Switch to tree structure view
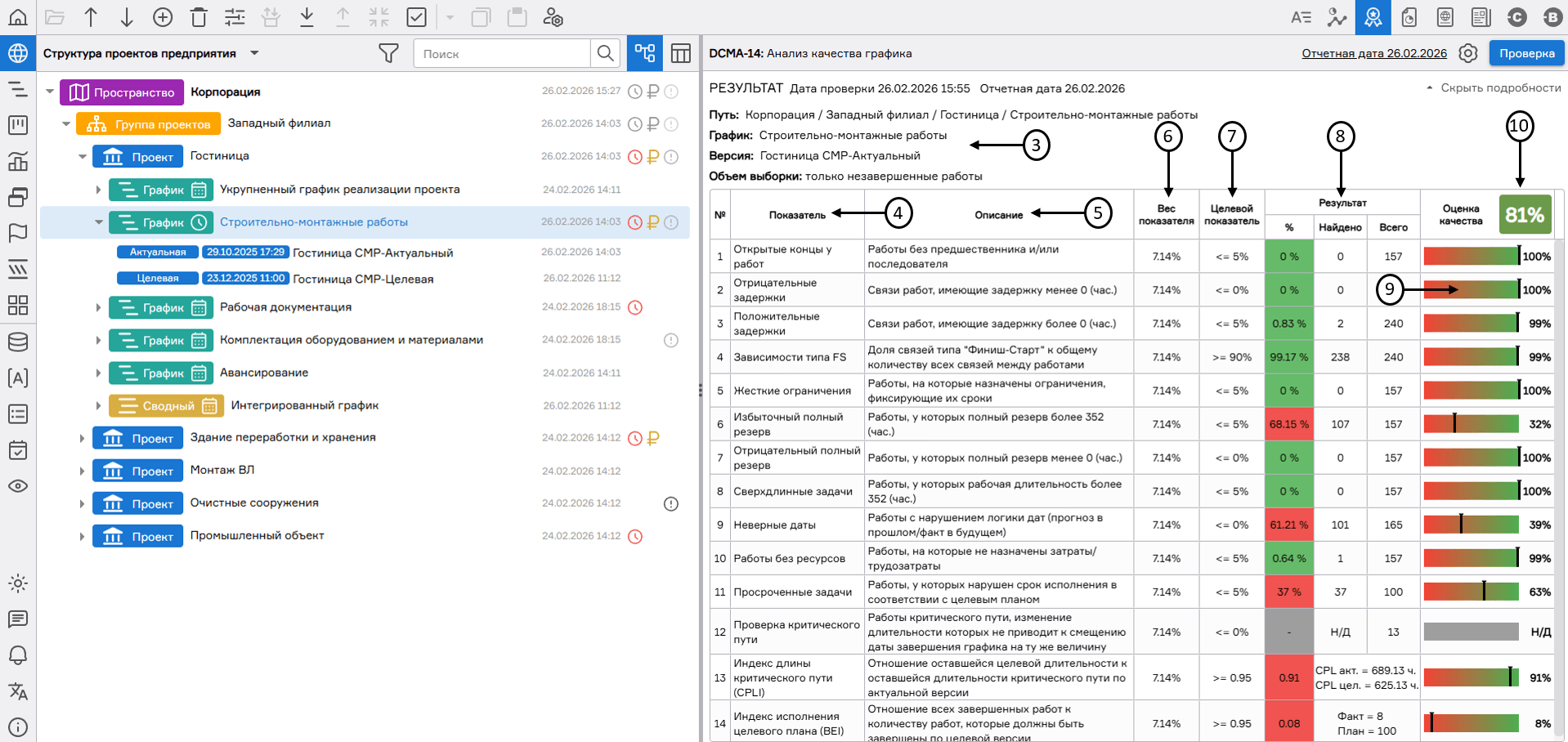The height and width of the screenshot is (742, 1568). [x=645, y=54]
